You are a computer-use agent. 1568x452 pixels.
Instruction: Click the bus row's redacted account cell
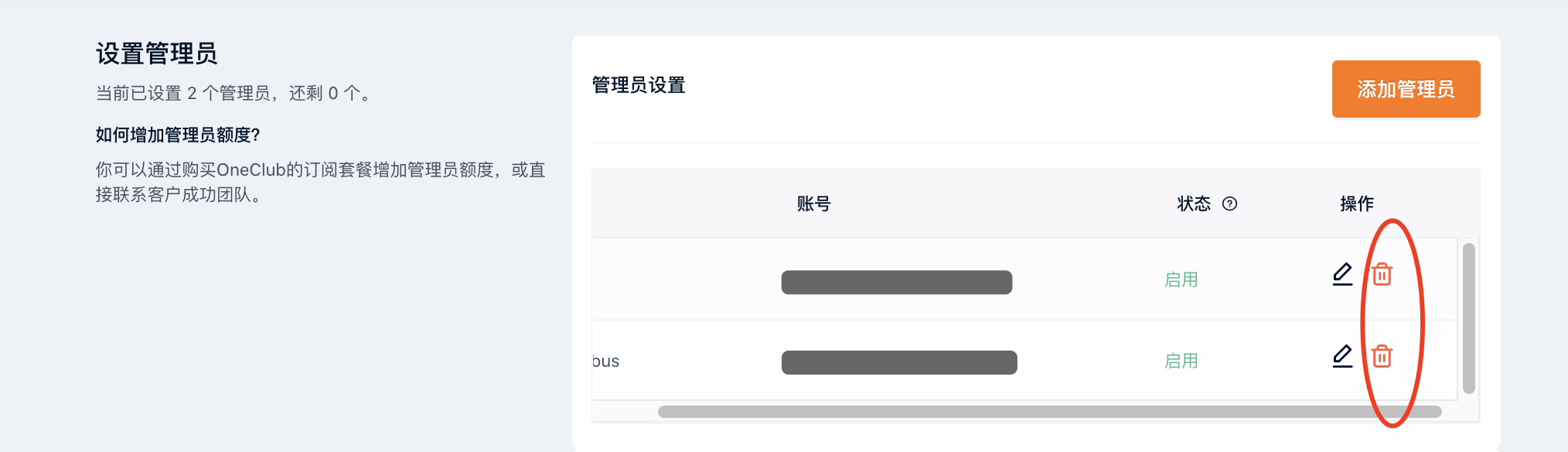(899, 362)
